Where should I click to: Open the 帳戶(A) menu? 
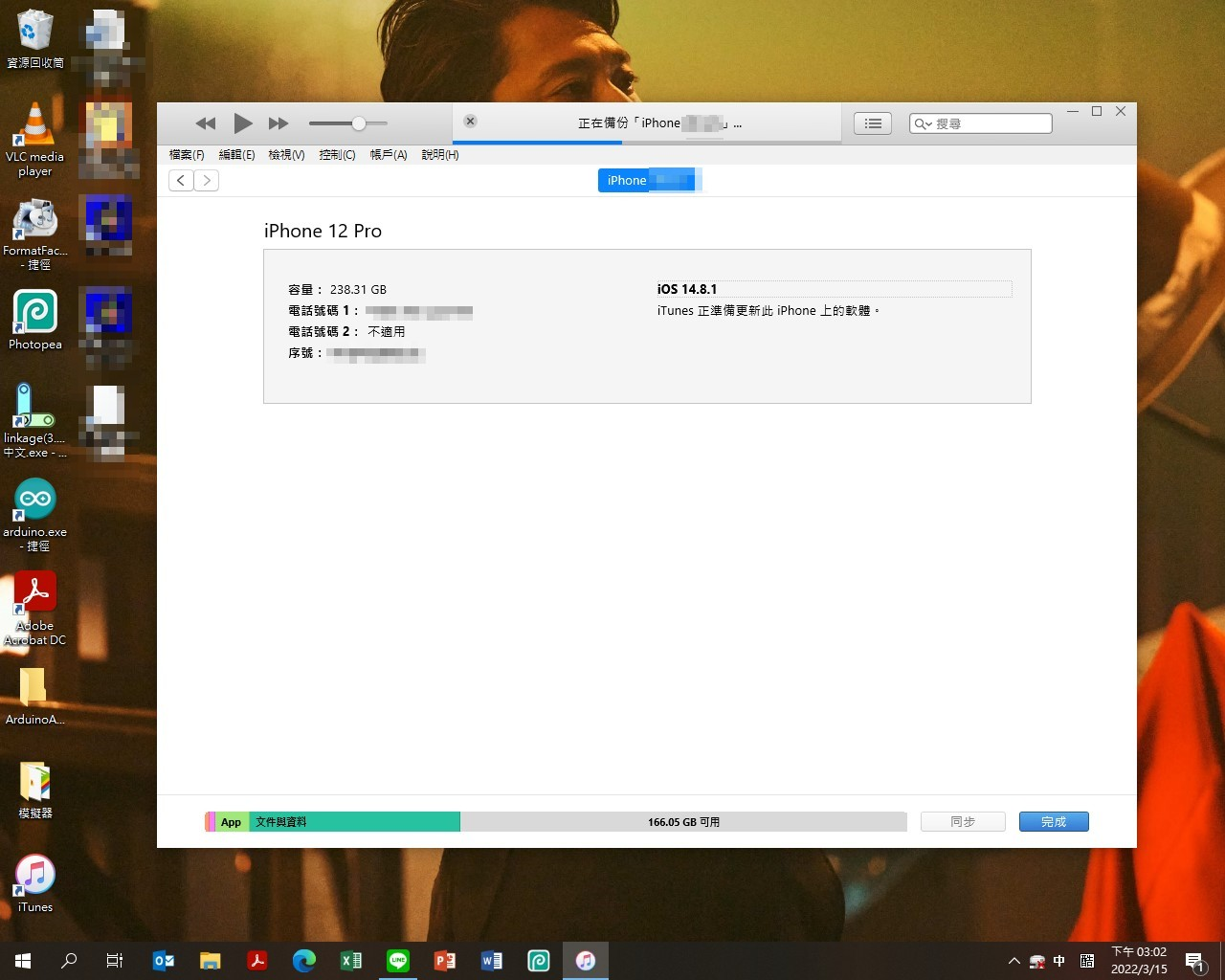point(389,155)
